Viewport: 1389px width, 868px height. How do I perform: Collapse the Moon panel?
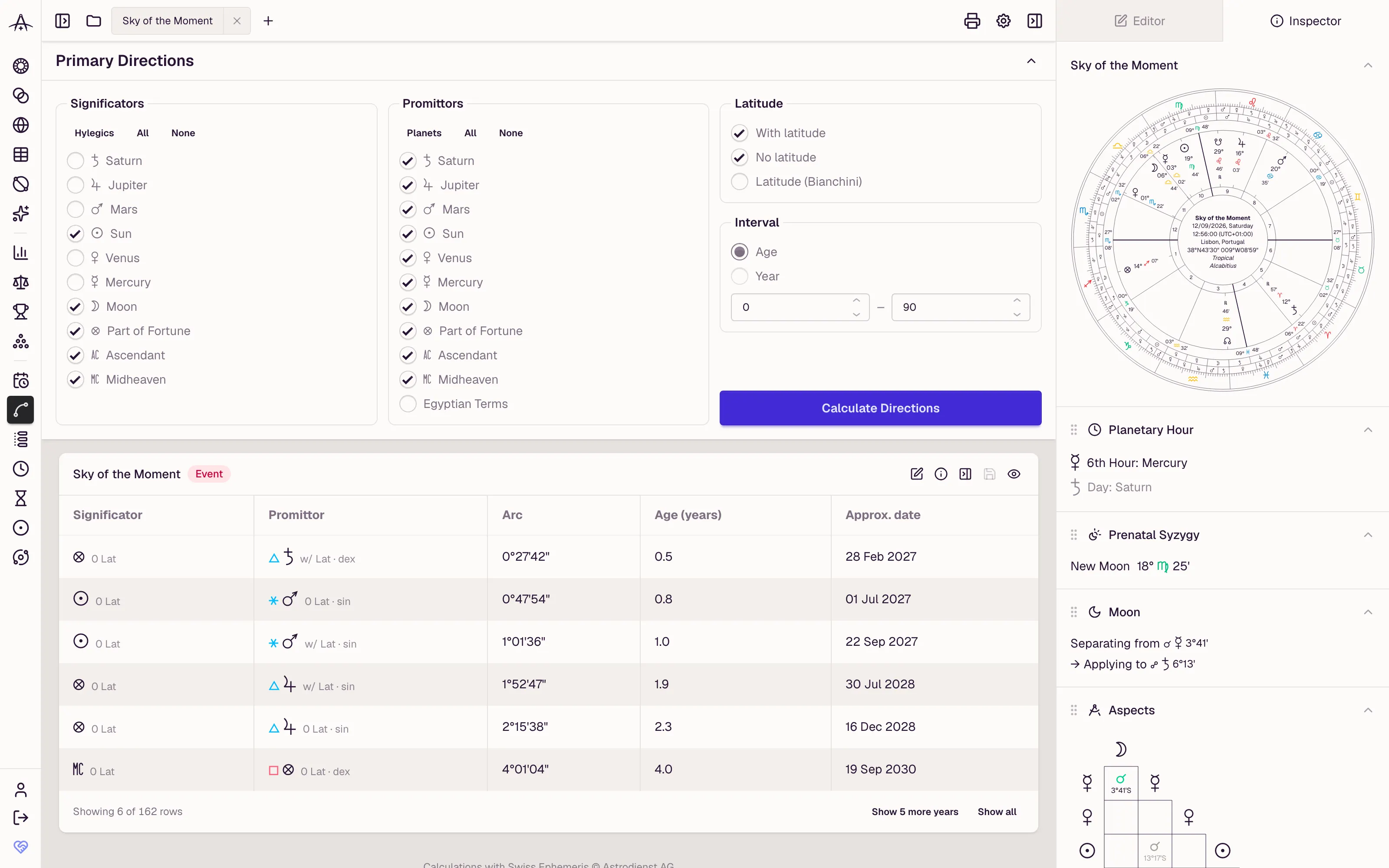click(1368, 612)
